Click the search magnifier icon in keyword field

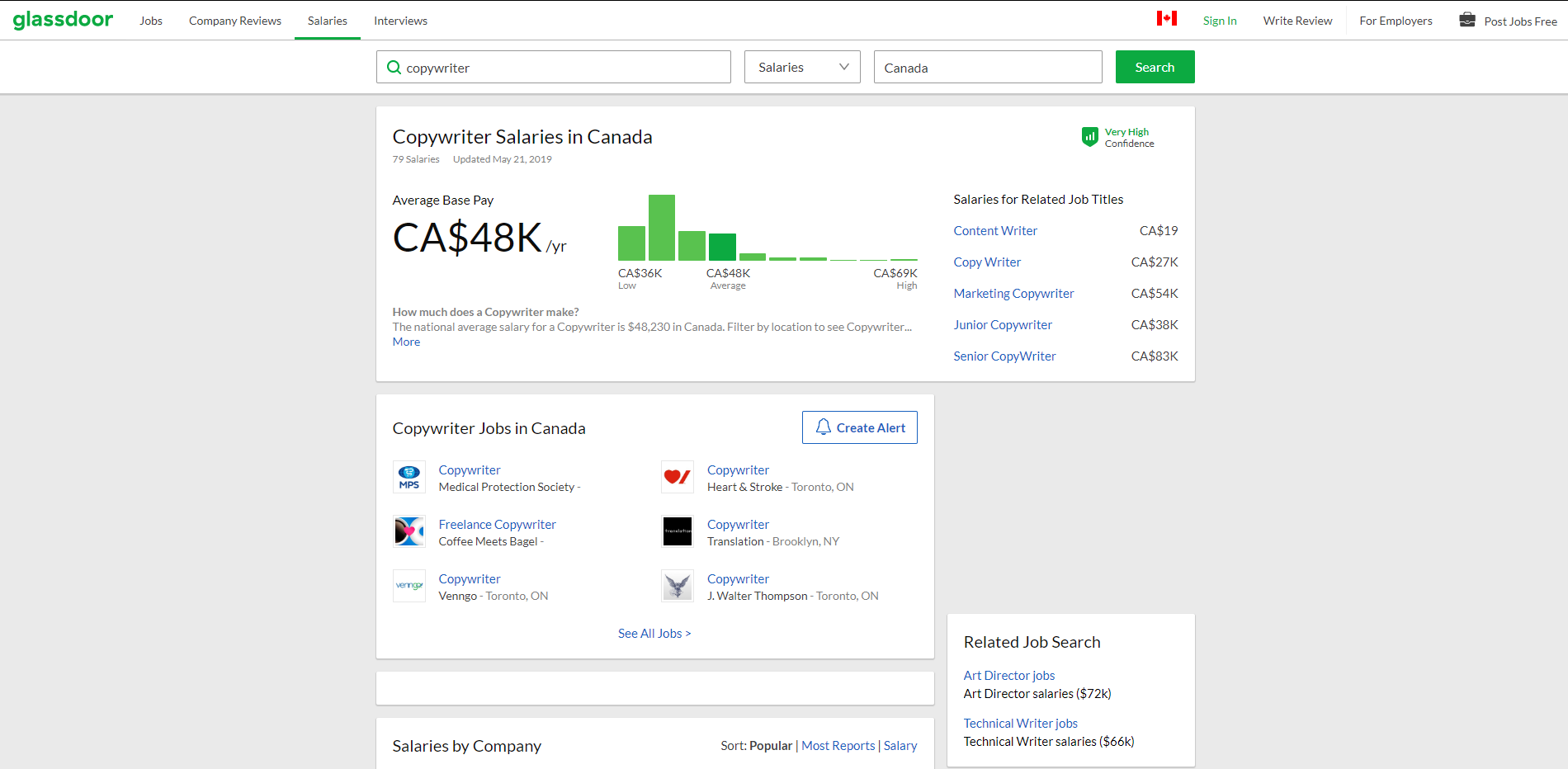click(x=394, y=67)
